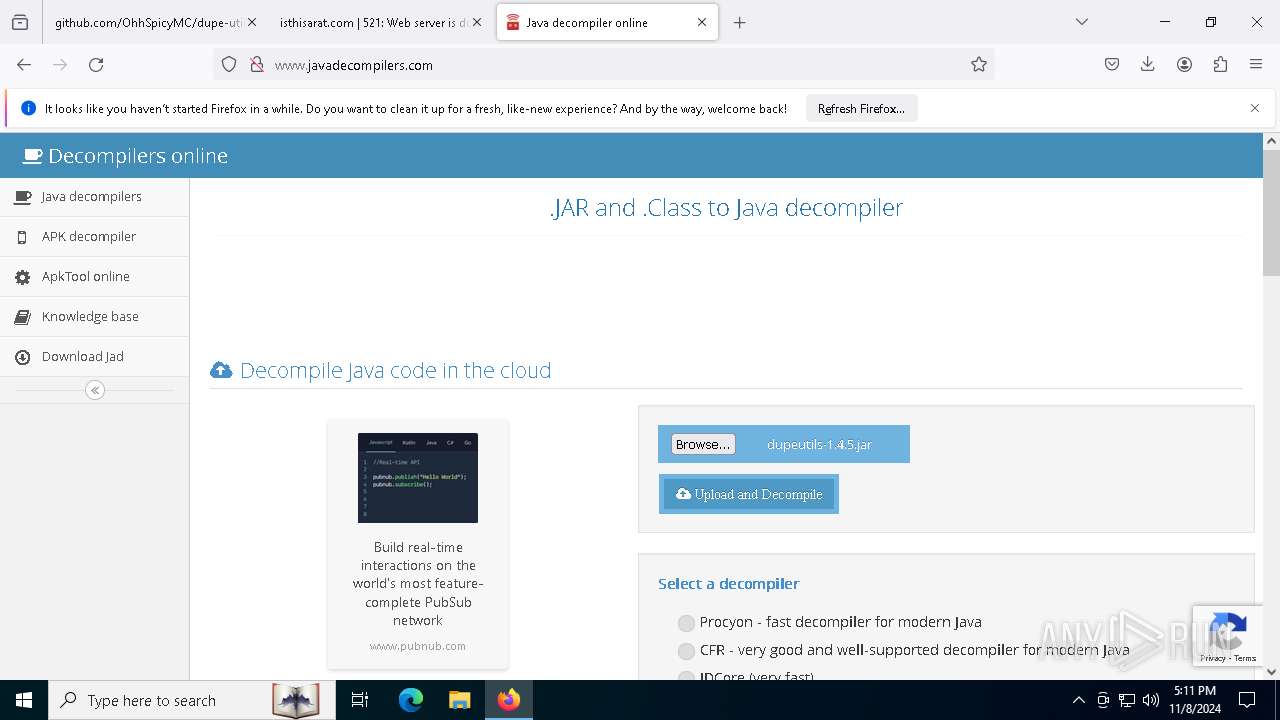Open the Extensions puzzle-piece icon
The width and height of the screenshot is (1280, 720).
(x=1220, y=64)
